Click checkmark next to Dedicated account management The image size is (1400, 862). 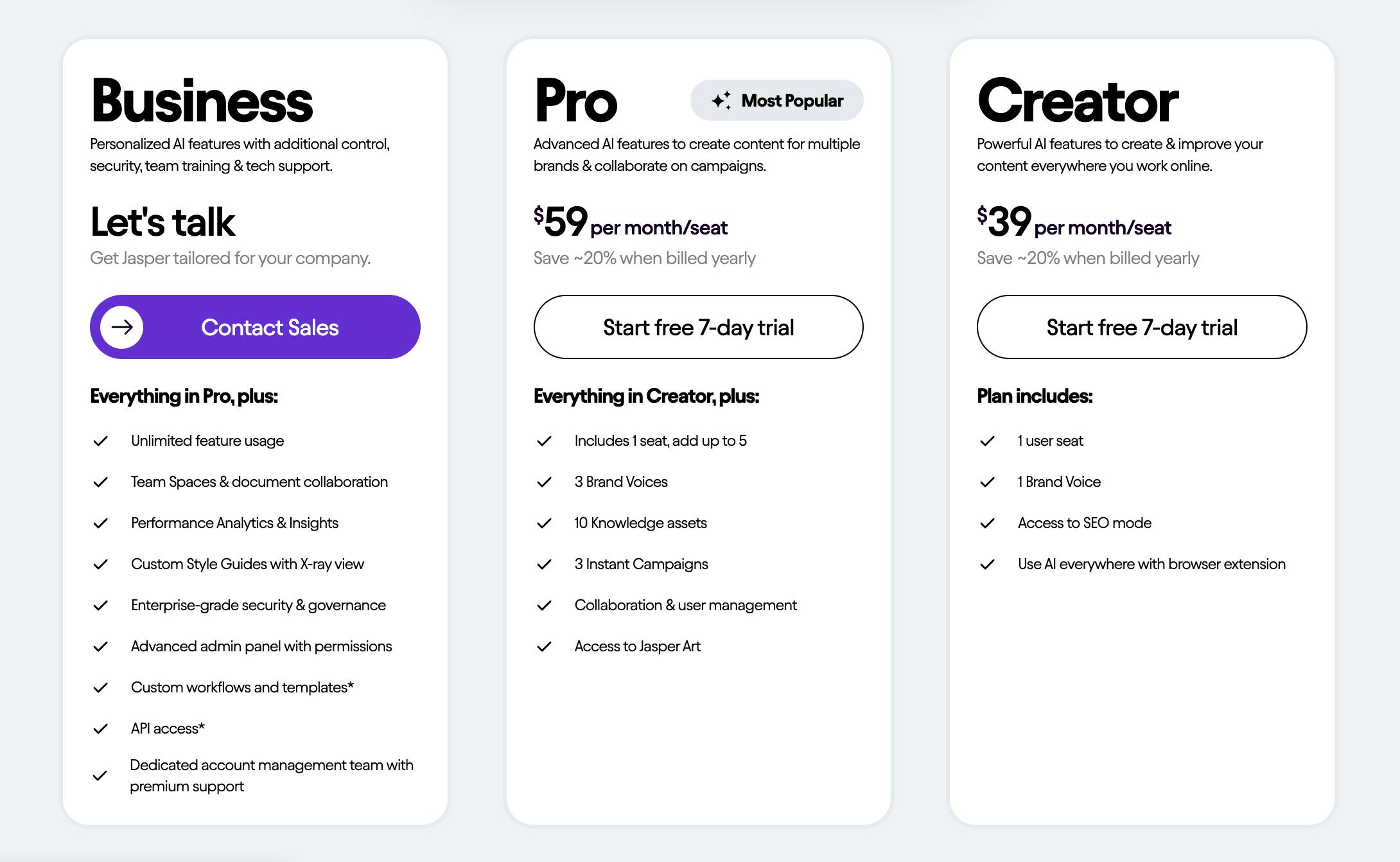[x=100, y=776]
